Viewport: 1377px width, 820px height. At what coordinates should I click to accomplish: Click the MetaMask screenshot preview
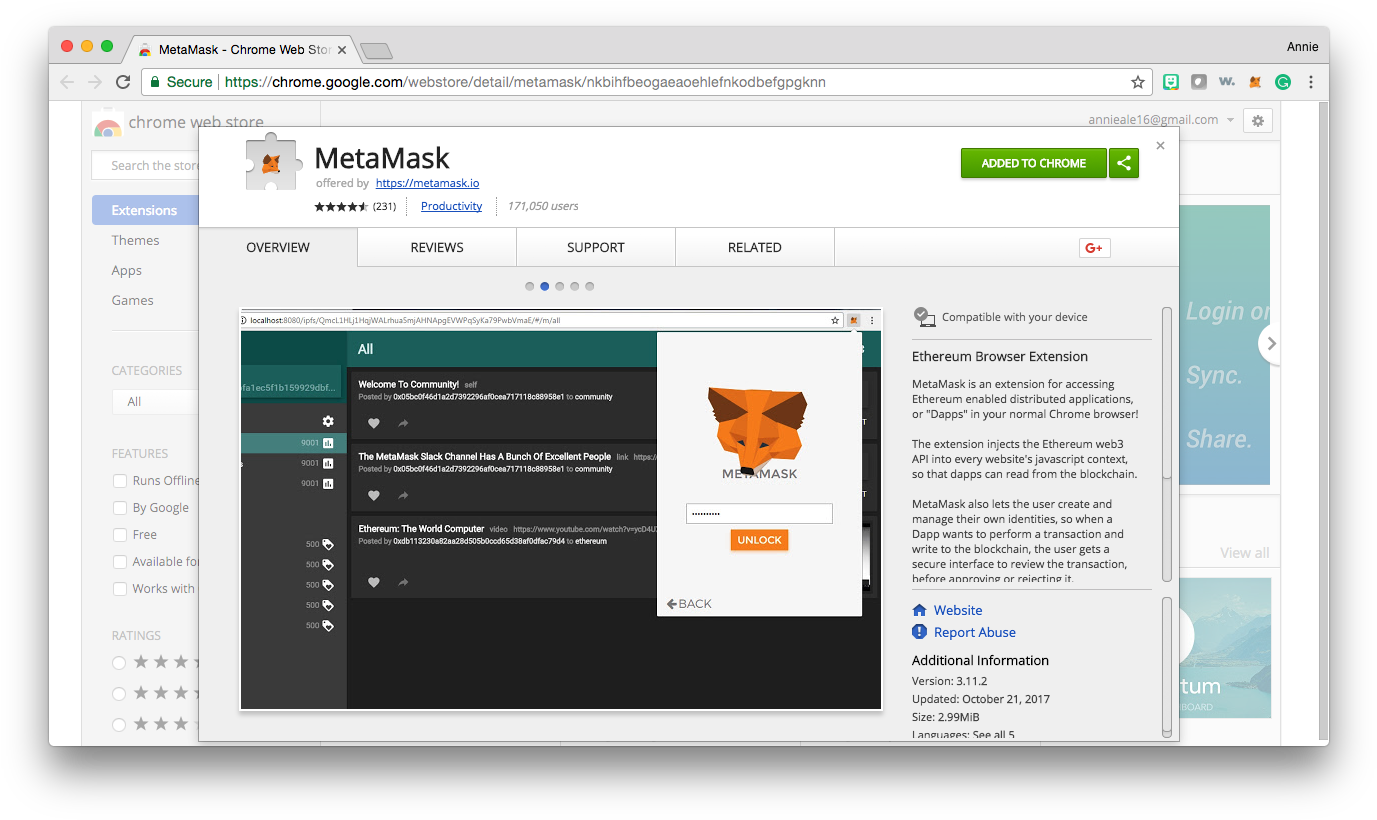coord(561,510)
